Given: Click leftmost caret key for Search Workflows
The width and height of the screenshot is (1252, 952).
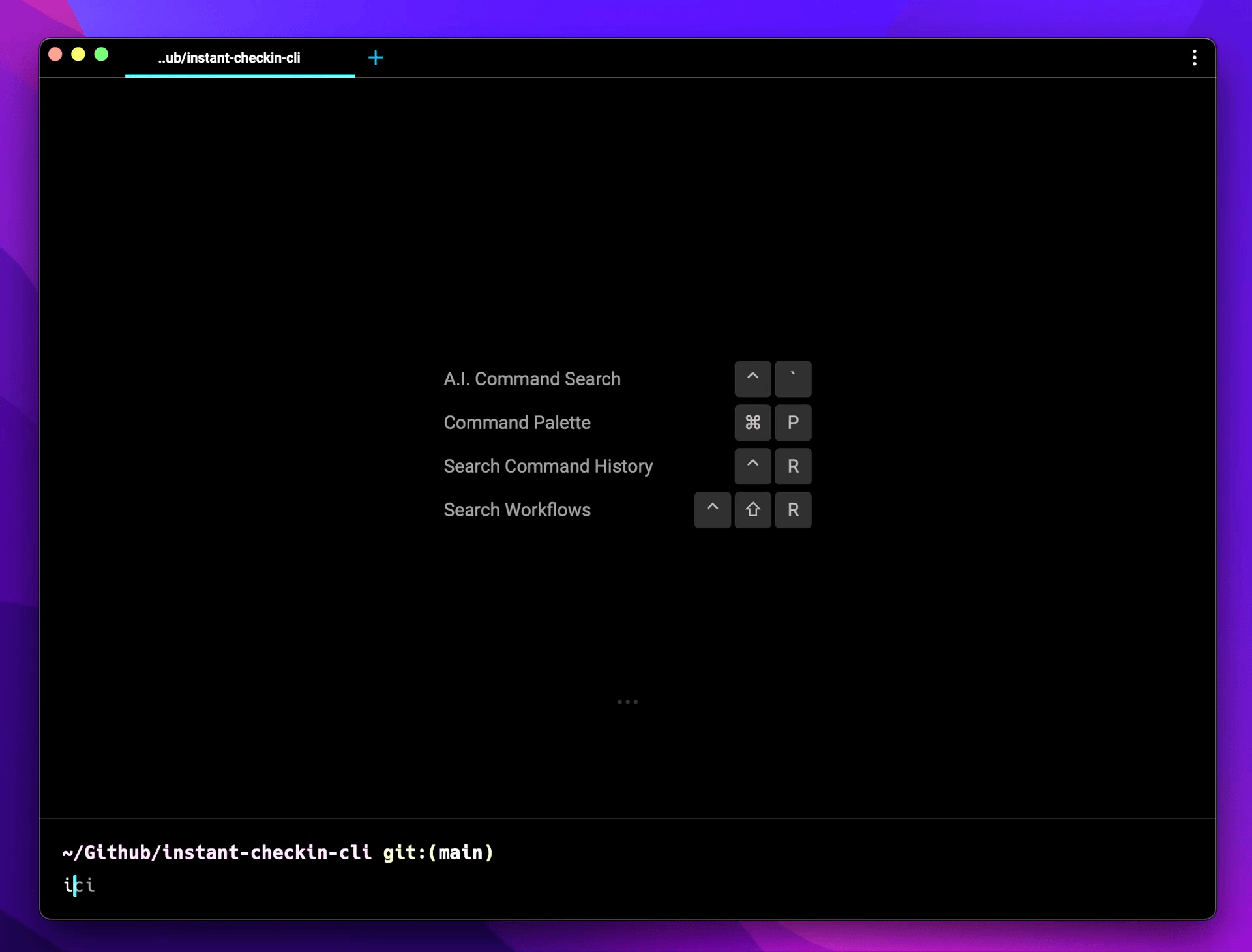Looking at the screenshot, I should pos(712,510).
